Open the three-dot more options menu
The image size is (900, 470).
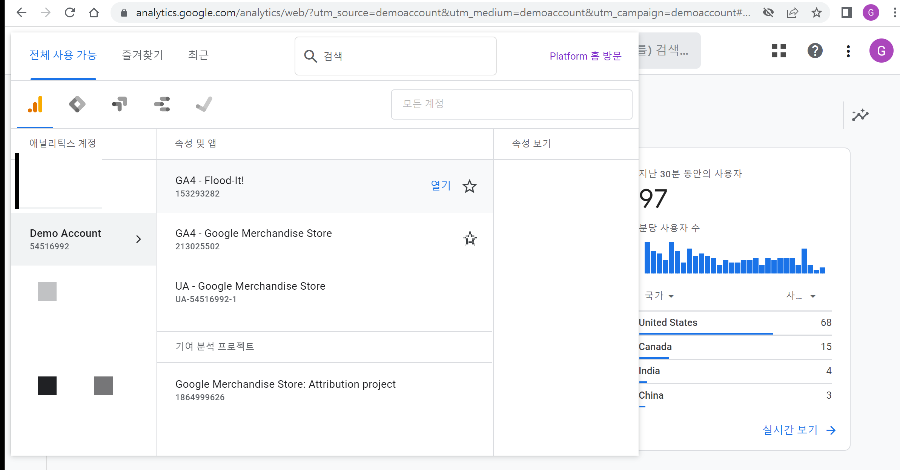tap(848, 51)
